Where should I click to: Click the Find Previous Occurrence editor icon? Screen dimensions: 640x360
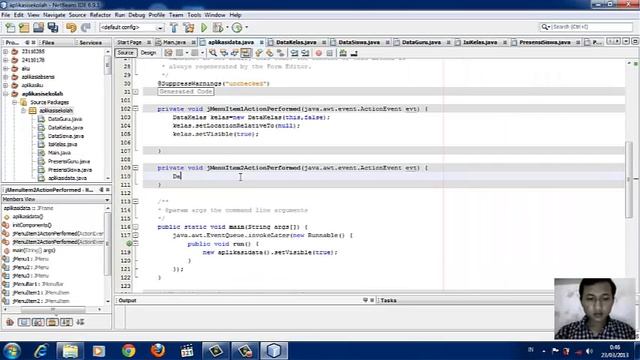(224, 53)
